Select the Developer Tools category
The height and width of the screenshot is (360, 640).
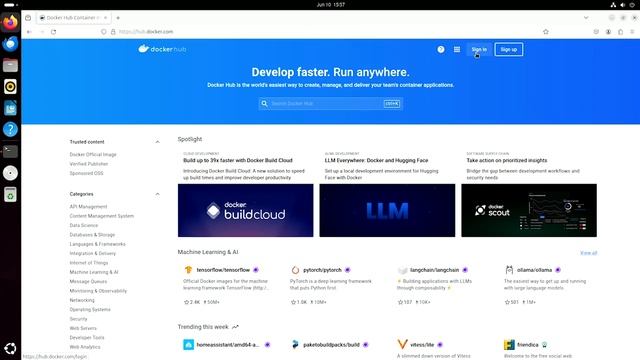(x=87, y=338)
